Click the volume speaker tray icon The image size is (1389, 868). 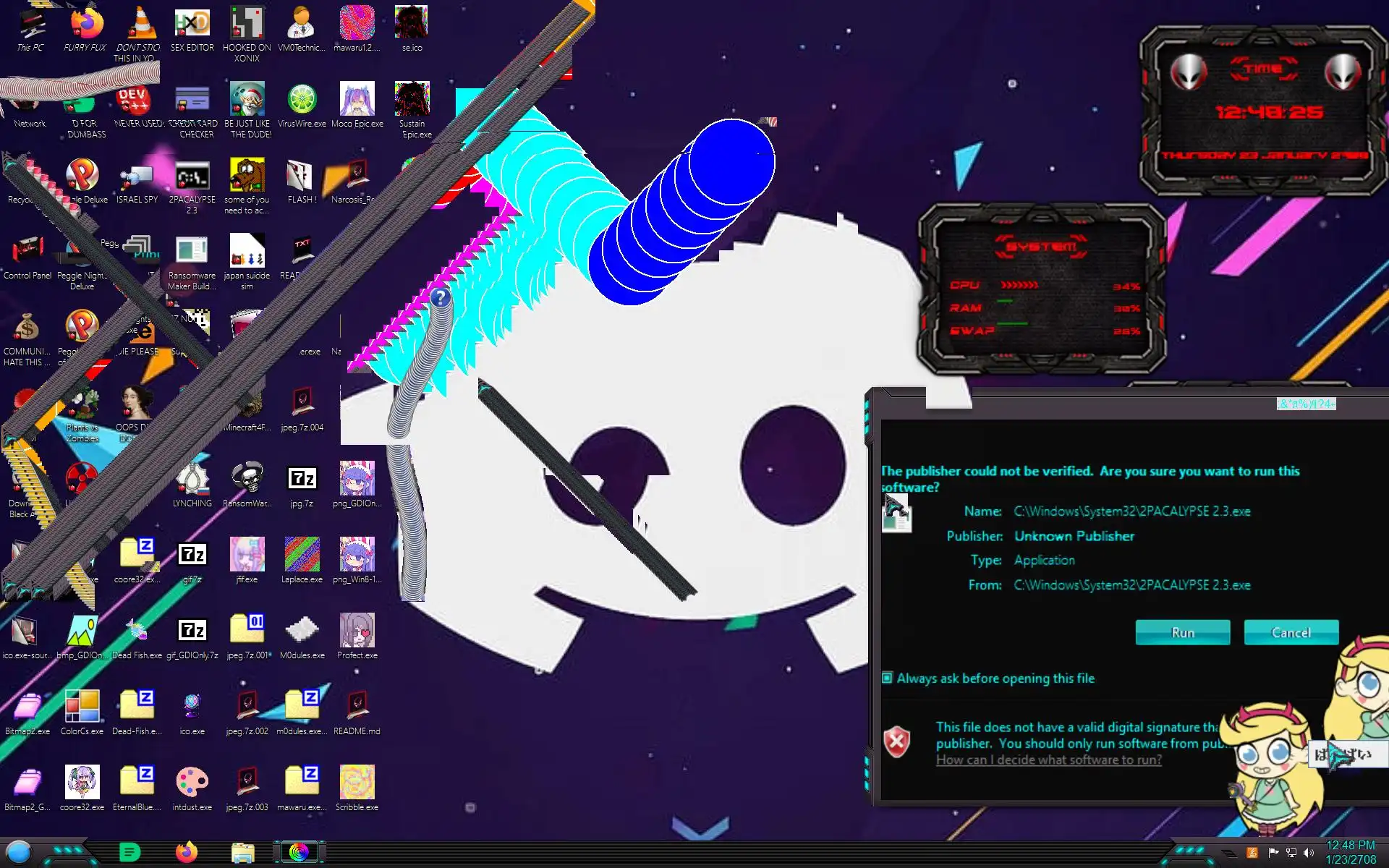coord(1308,853)
